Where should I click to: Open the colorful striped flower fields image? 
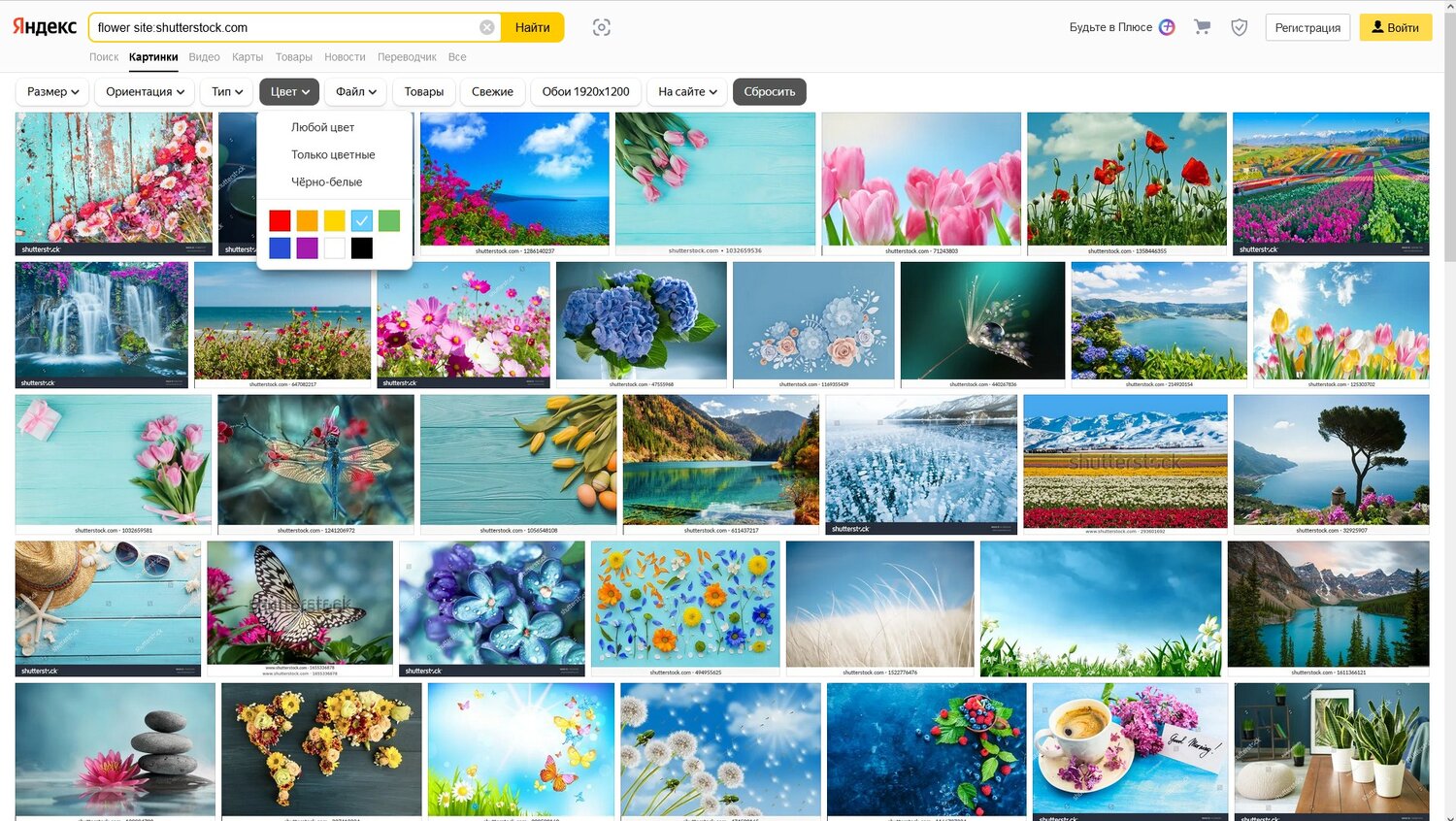(1331, 183)
